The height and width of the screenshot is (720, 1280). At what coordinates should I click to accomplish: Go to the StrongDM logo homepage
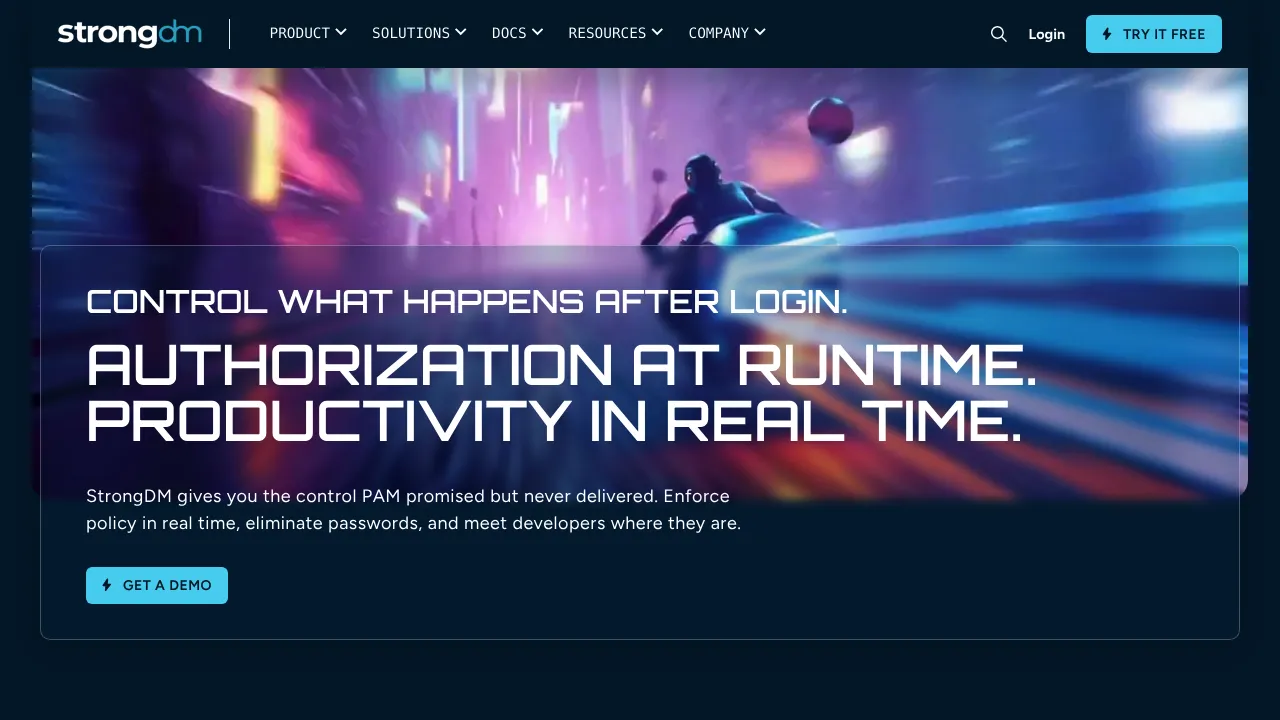[x=130, y=34]
